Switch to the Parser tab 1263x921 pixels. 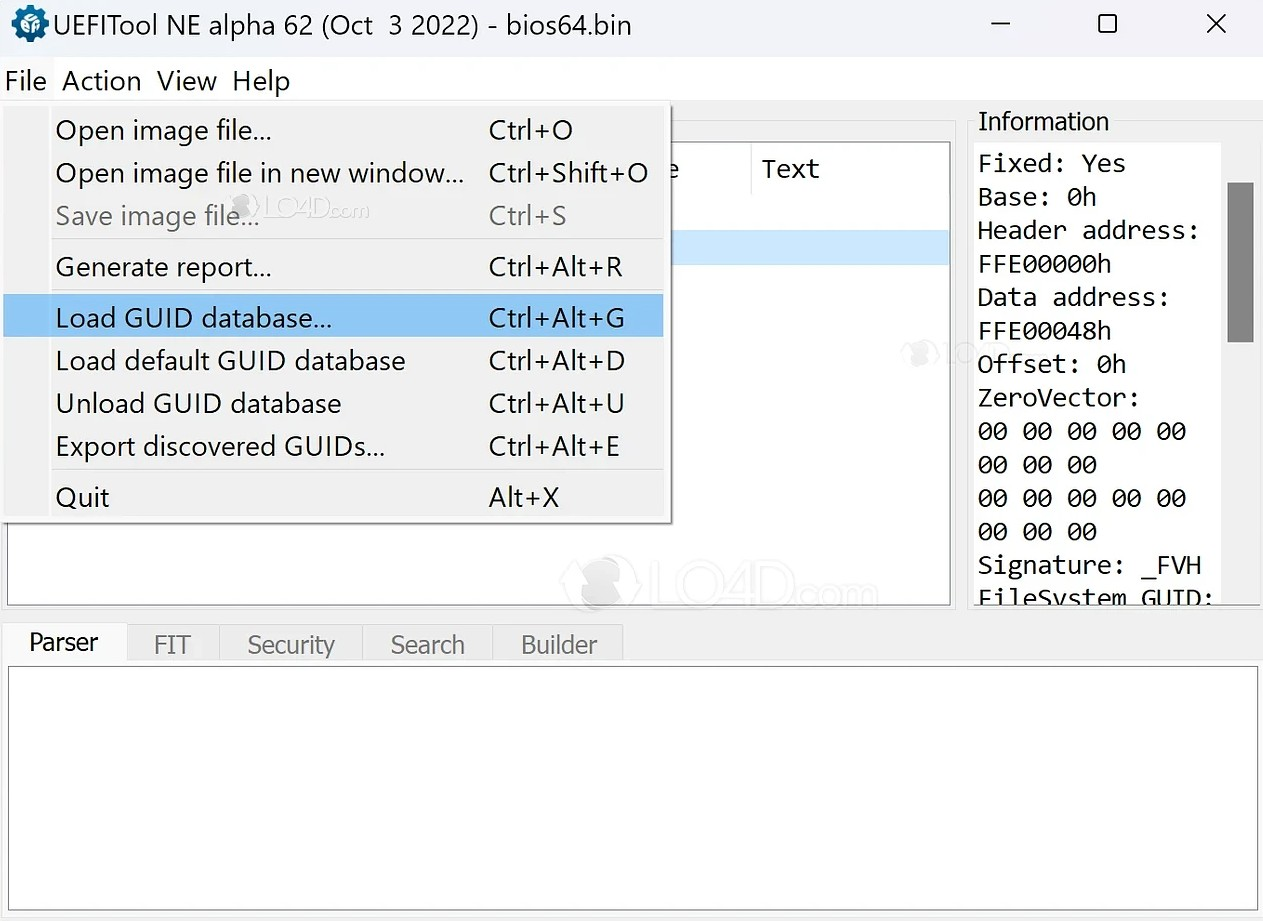tap(64, 643)
